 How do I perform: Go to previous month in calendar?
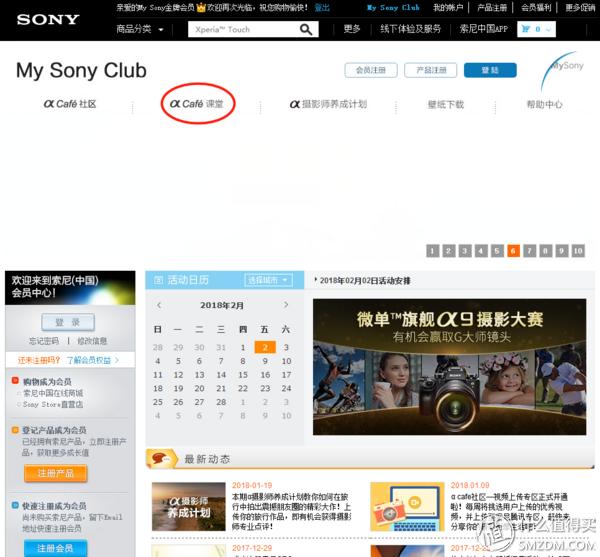159,305
